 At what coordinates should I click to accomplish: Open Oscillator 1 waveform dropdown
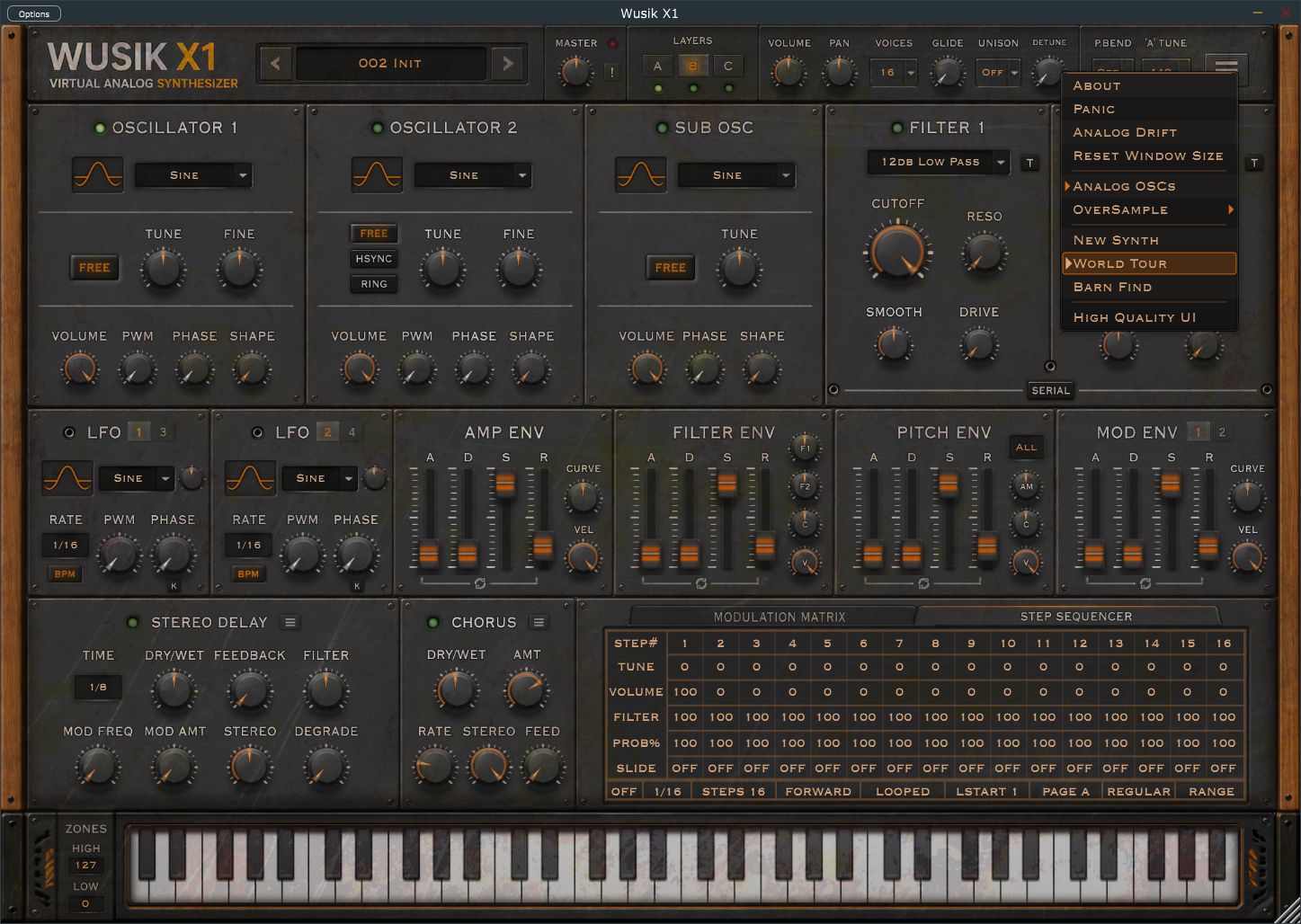point(193,175)
